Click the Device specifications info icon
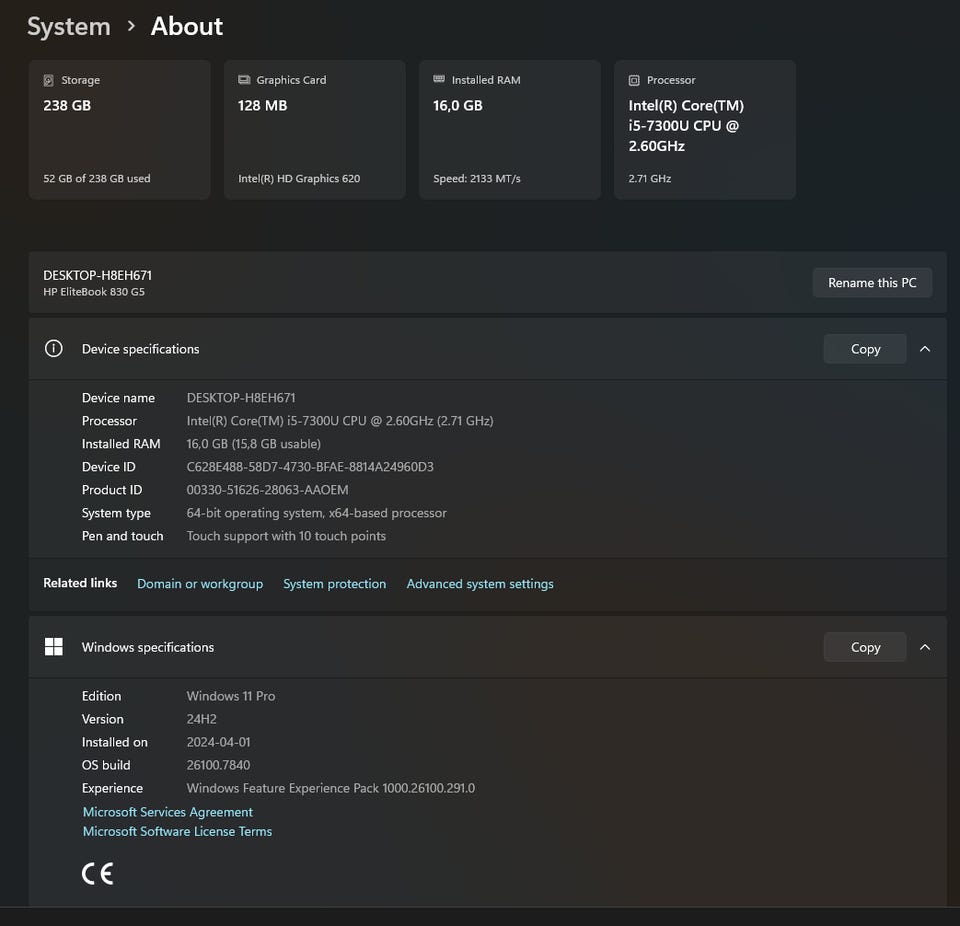The width and height of the screenshot is (960, 926). 54,349
